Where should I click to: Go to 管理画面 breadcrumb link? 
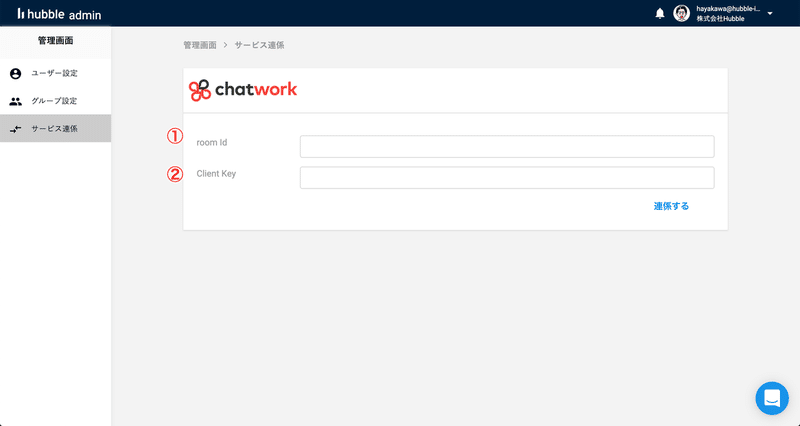pyautogui.click(x=200, y=45)
